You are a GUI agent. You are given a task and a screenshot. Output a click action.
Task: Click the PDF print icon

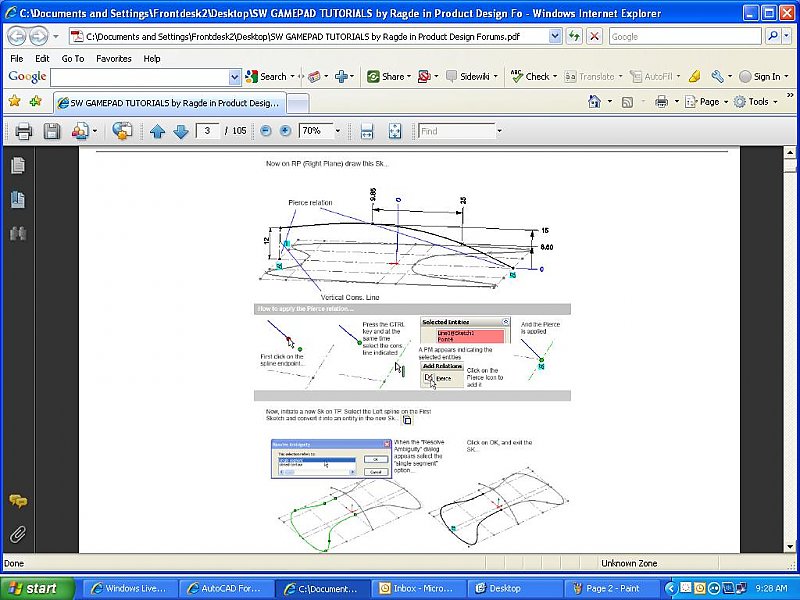24,131
